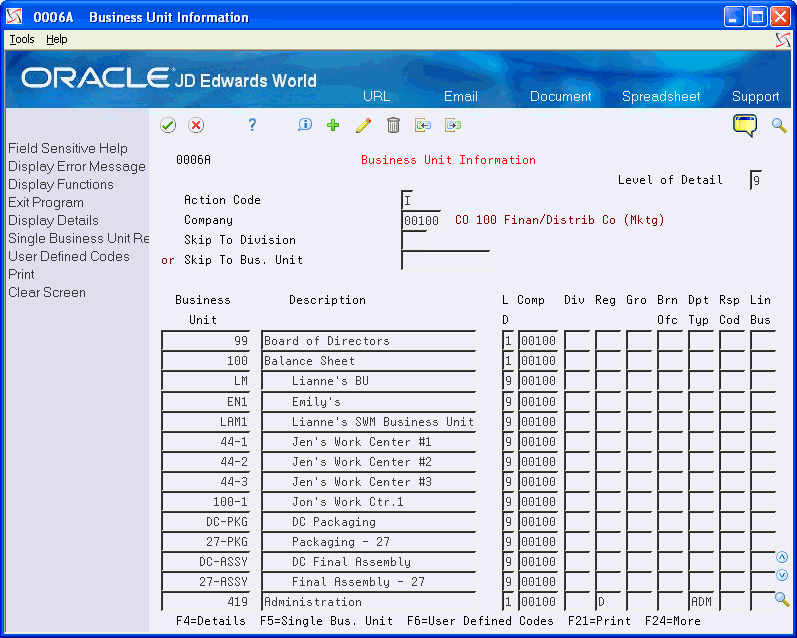Click the URL link in banner
Image resolution: width=797 pixels, height=638 pixels.
(377, 96)
